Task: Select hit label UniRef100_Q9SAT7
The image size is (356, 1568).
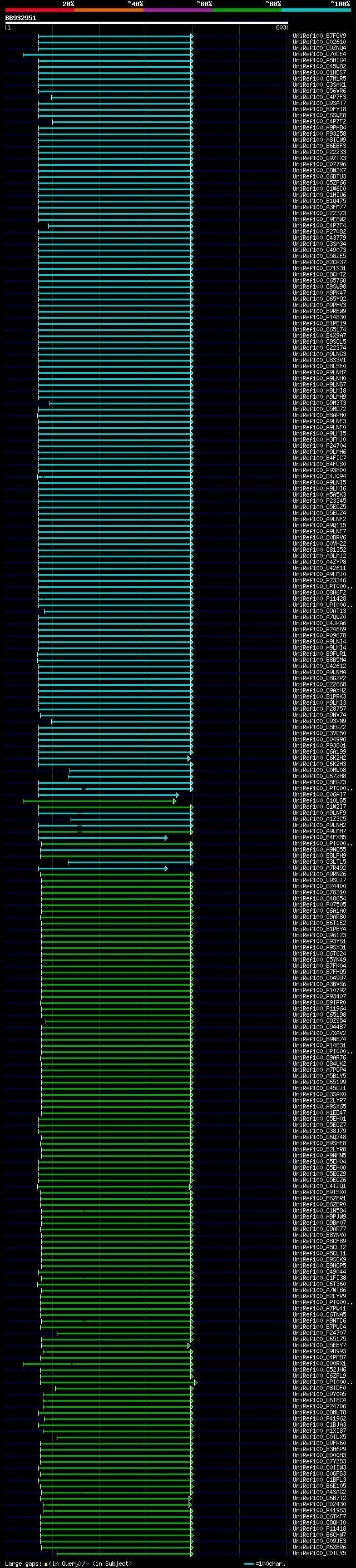Action: (x=319, y=103)
